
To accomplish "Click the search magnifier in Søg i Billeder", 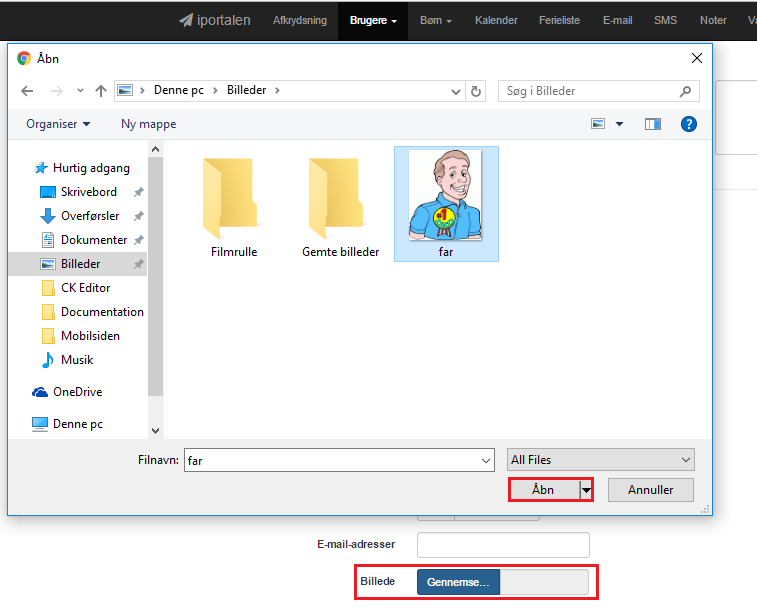I will point(685,91).
